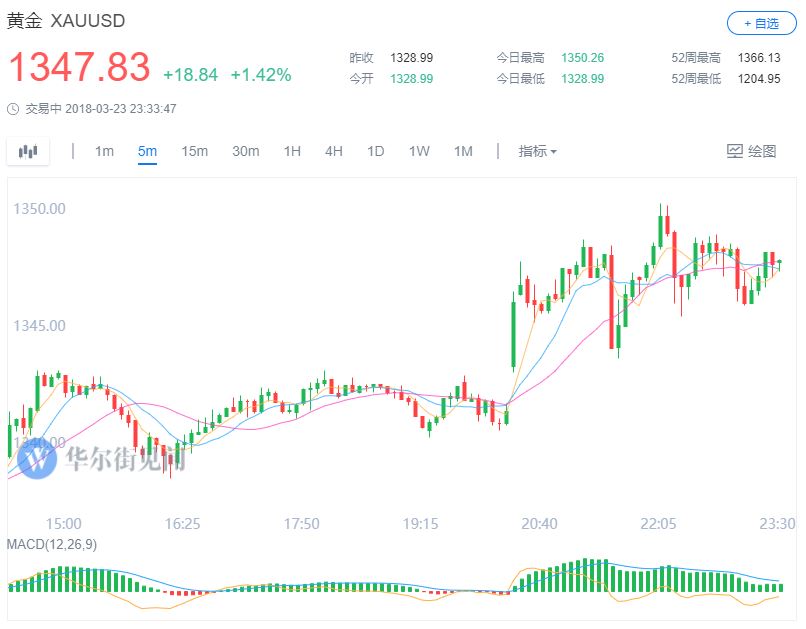The image size is (806, 629).
Task: Click the 23:30 time axis label
Action: pos(777,524)
